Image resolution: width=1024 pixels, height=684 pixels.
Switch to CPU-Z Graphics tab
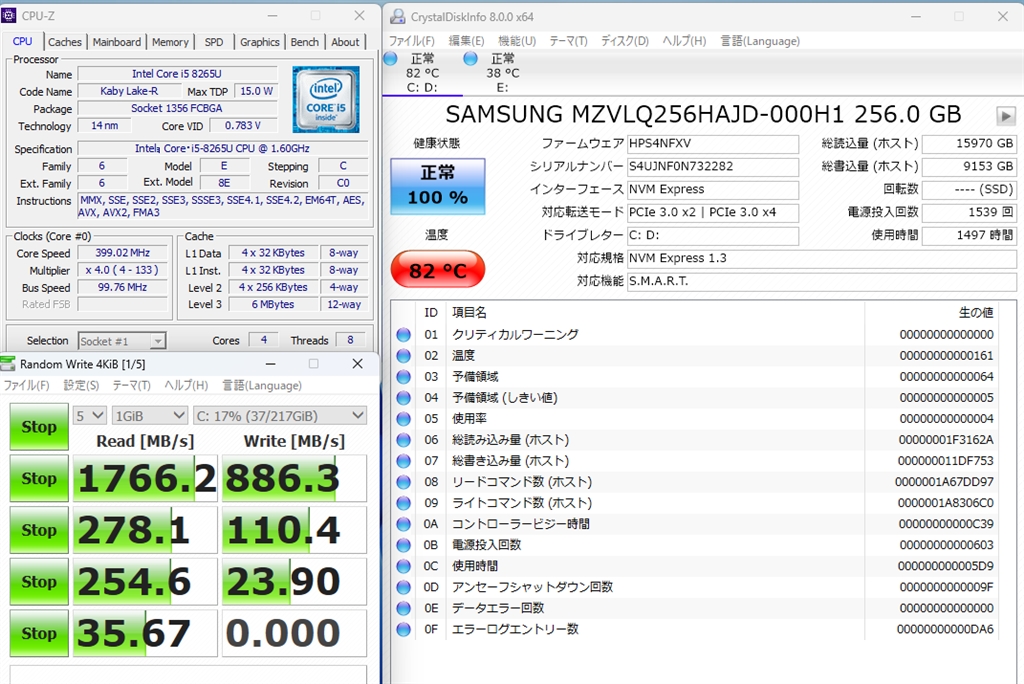pos(259,42)
